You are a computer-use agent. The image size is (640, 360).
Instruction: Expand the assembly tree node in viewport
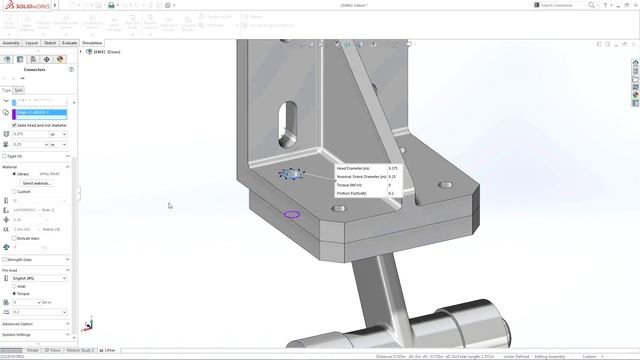coord(81,52)
